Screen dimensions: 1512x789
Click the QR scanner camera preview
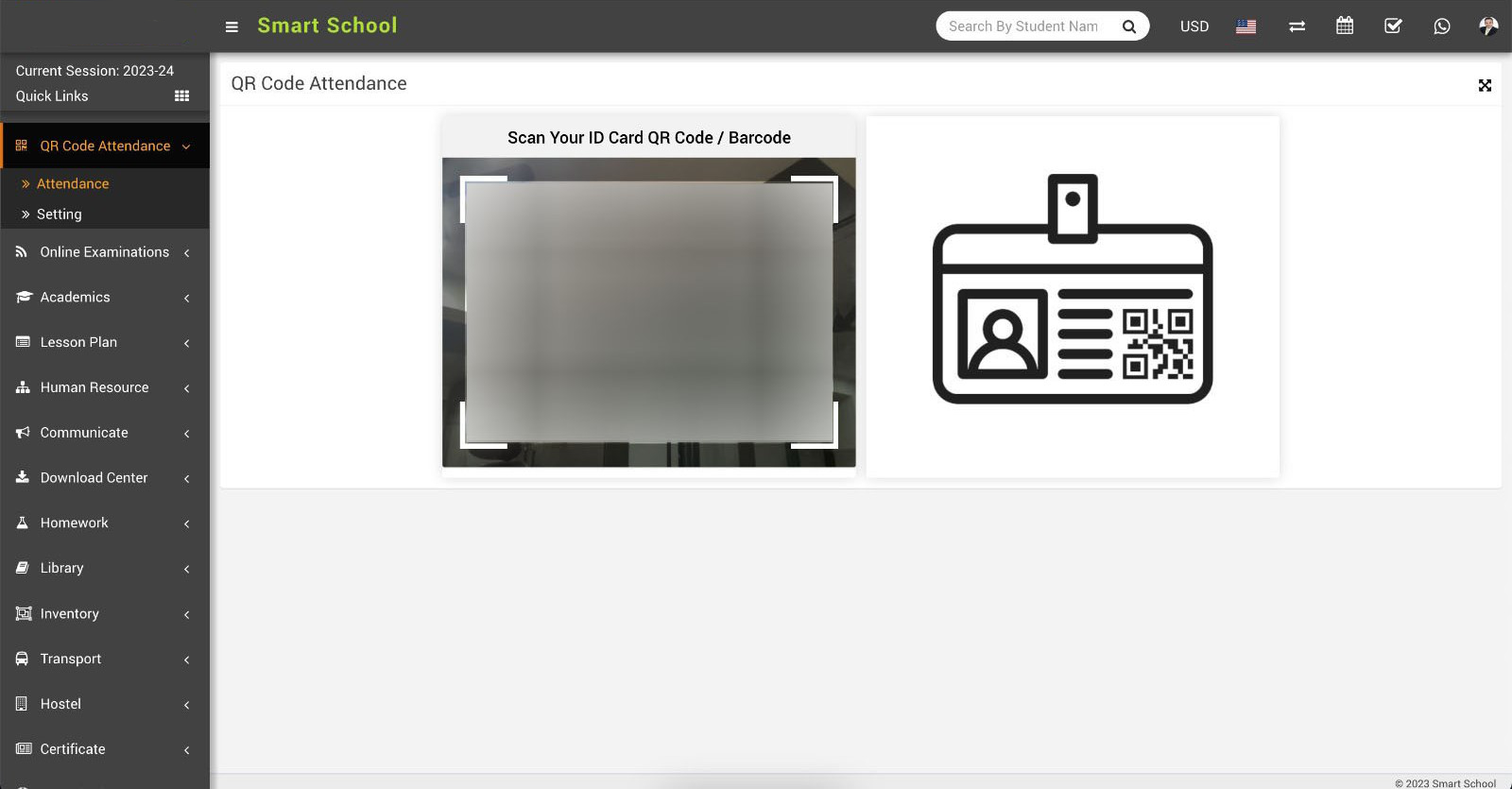648,312
